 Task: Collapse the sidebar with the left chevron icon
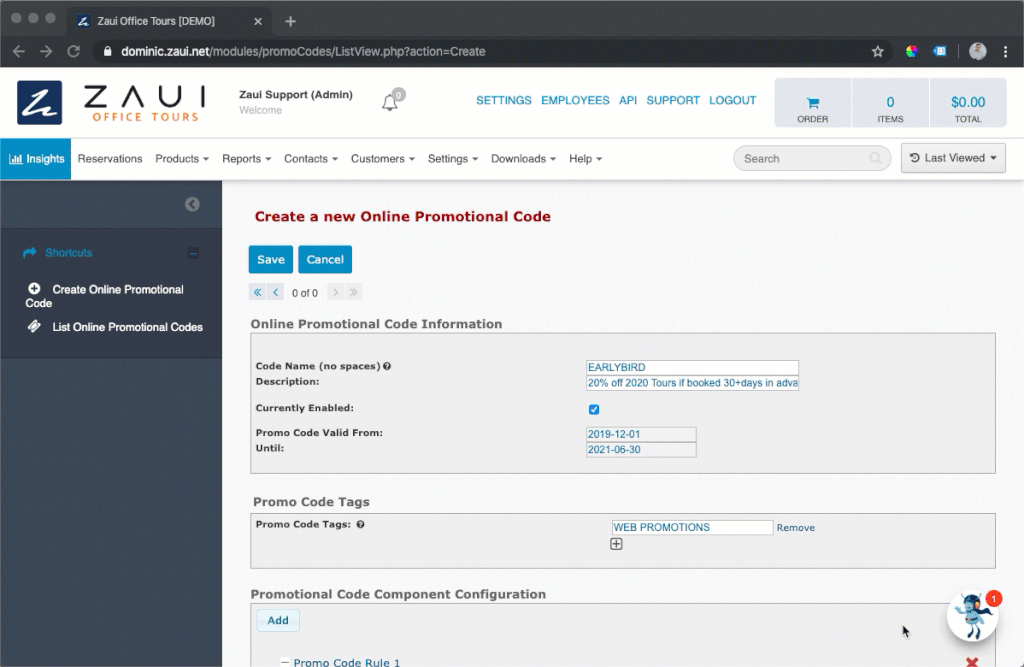pos(192,203)
